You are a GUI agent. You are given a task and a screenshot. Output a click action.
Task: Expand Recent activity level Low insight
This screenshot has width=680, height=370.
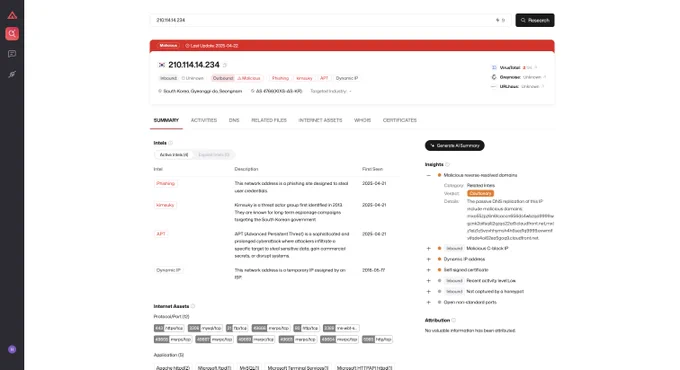click(x=428, y=281)
